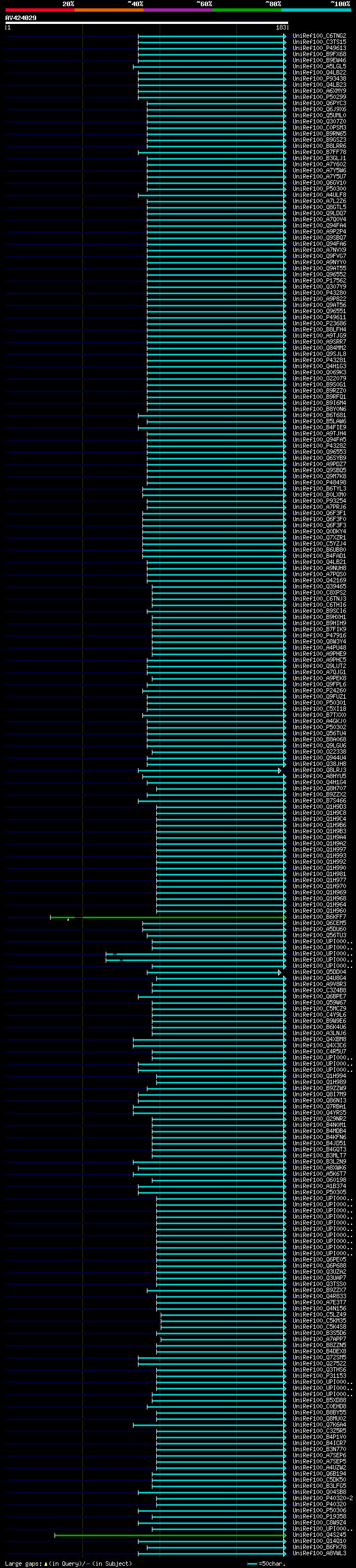Click the red 20% identity legend bar
Screen dimensions: 356x1568
[39, 10]
